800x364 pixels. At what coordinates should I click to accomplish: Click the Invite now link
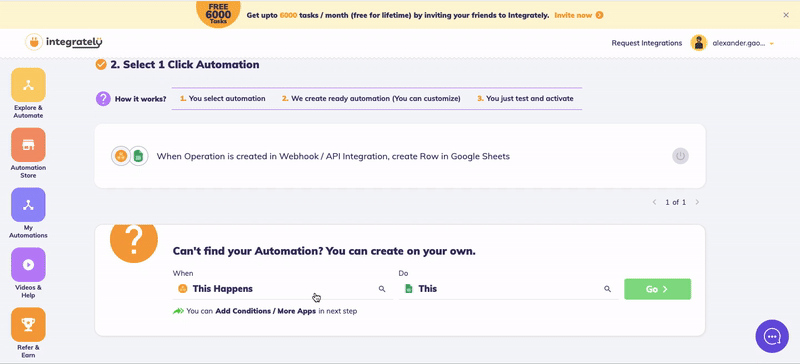pos(579,15)
